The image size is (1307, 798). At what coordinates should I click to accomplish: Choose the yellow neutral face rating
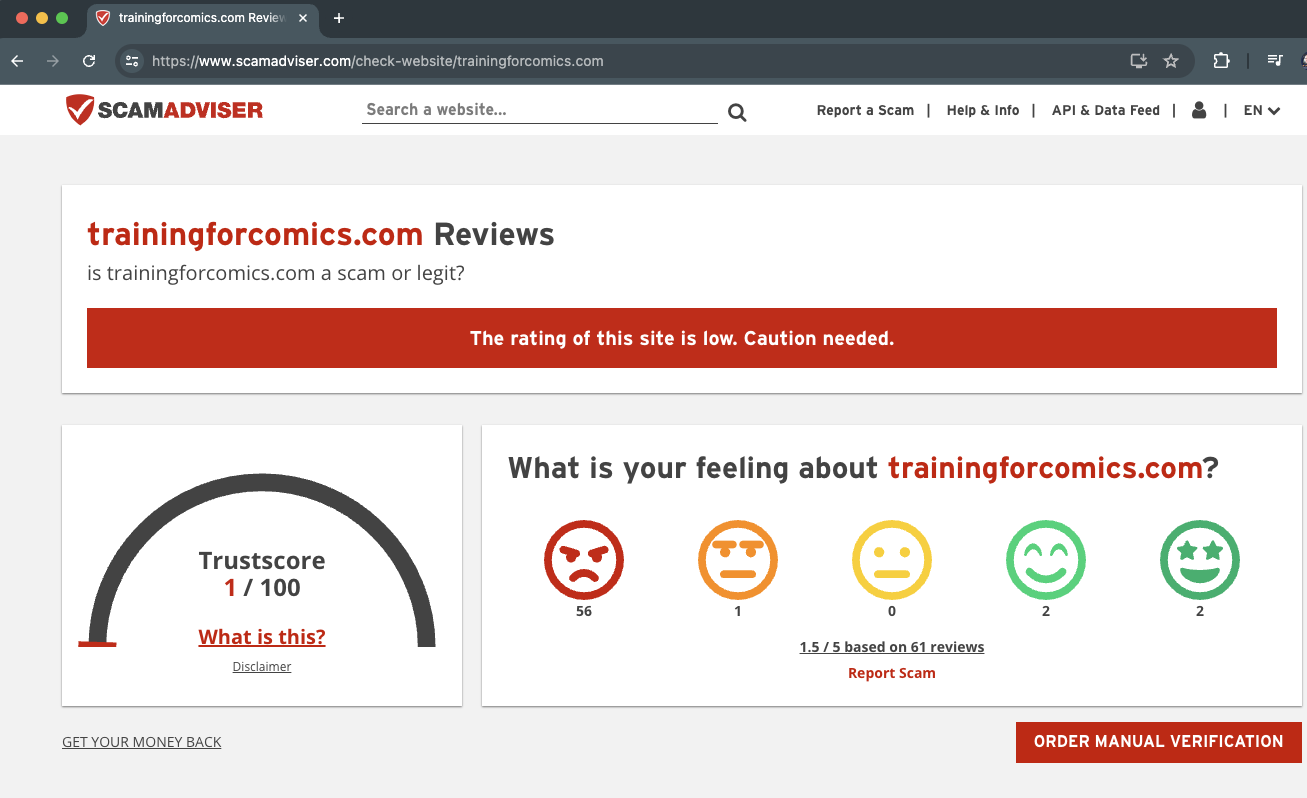892,560
